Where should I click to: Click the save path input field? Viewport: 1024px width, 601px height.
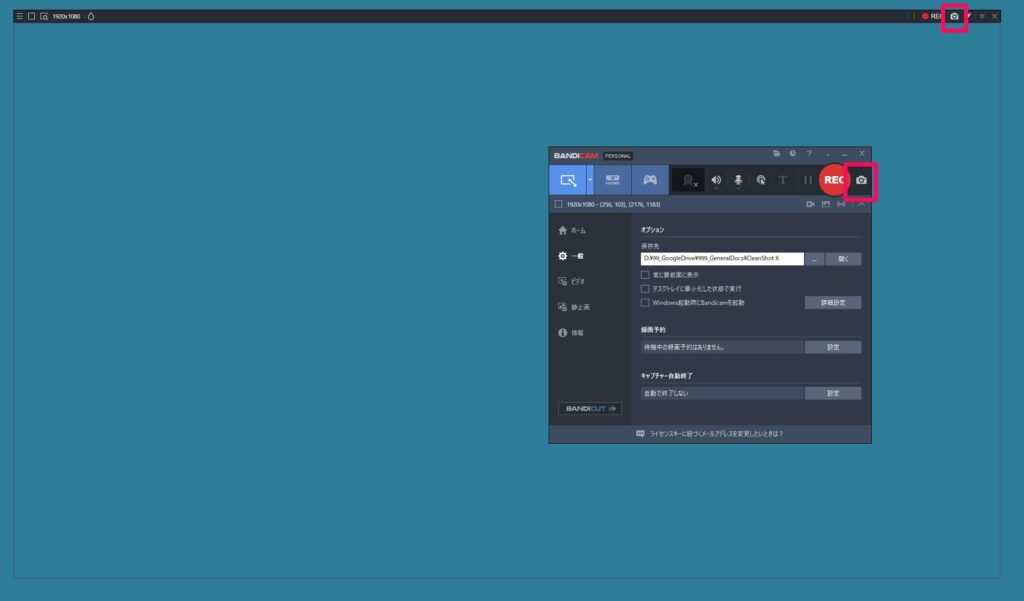click(722, 258)
